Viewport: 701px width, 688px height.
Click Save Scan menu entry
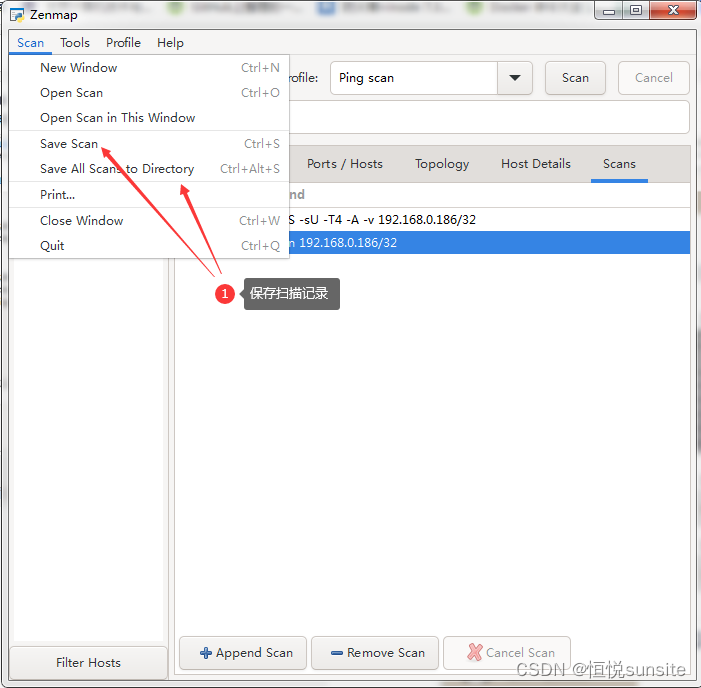(149, 144)
